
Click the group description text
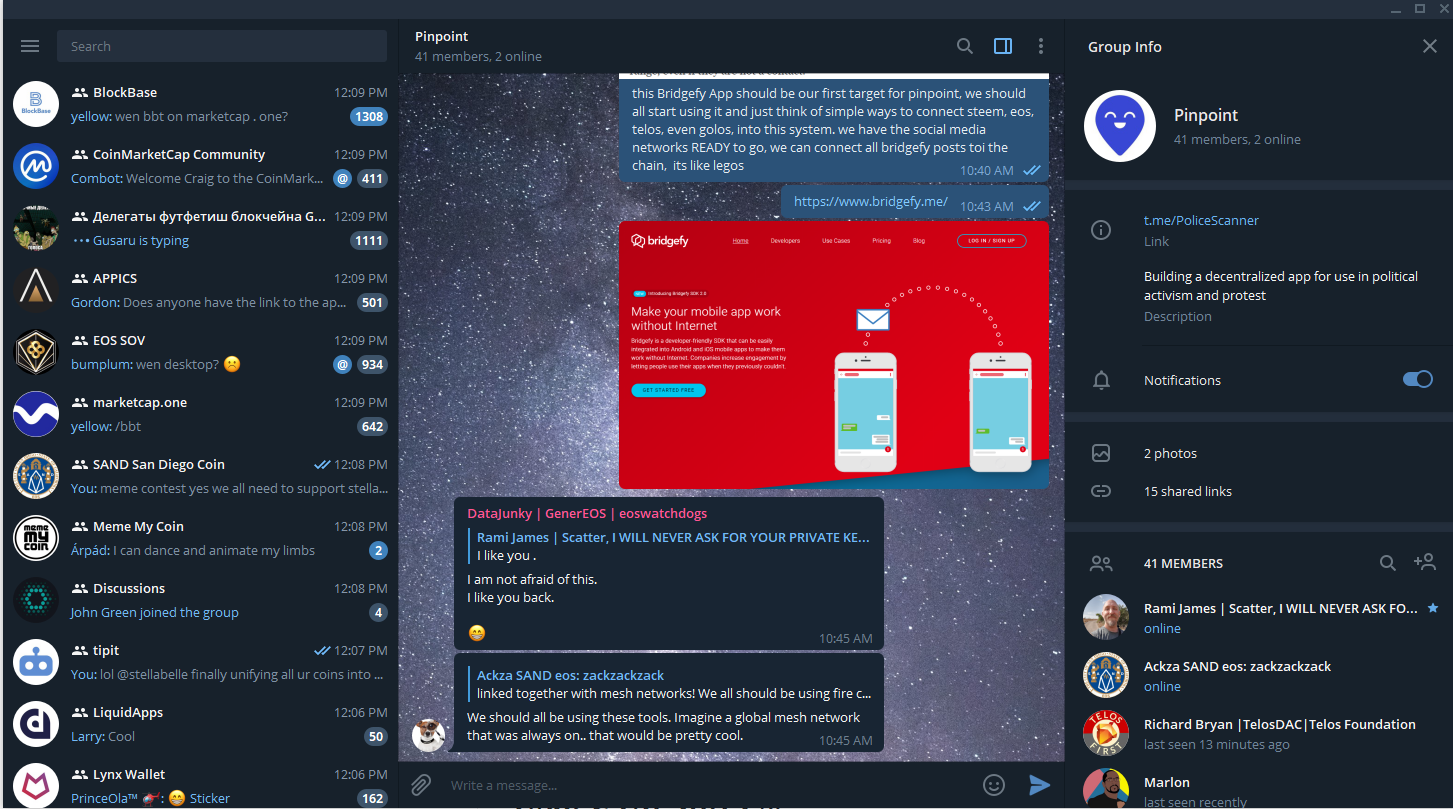1281,286
